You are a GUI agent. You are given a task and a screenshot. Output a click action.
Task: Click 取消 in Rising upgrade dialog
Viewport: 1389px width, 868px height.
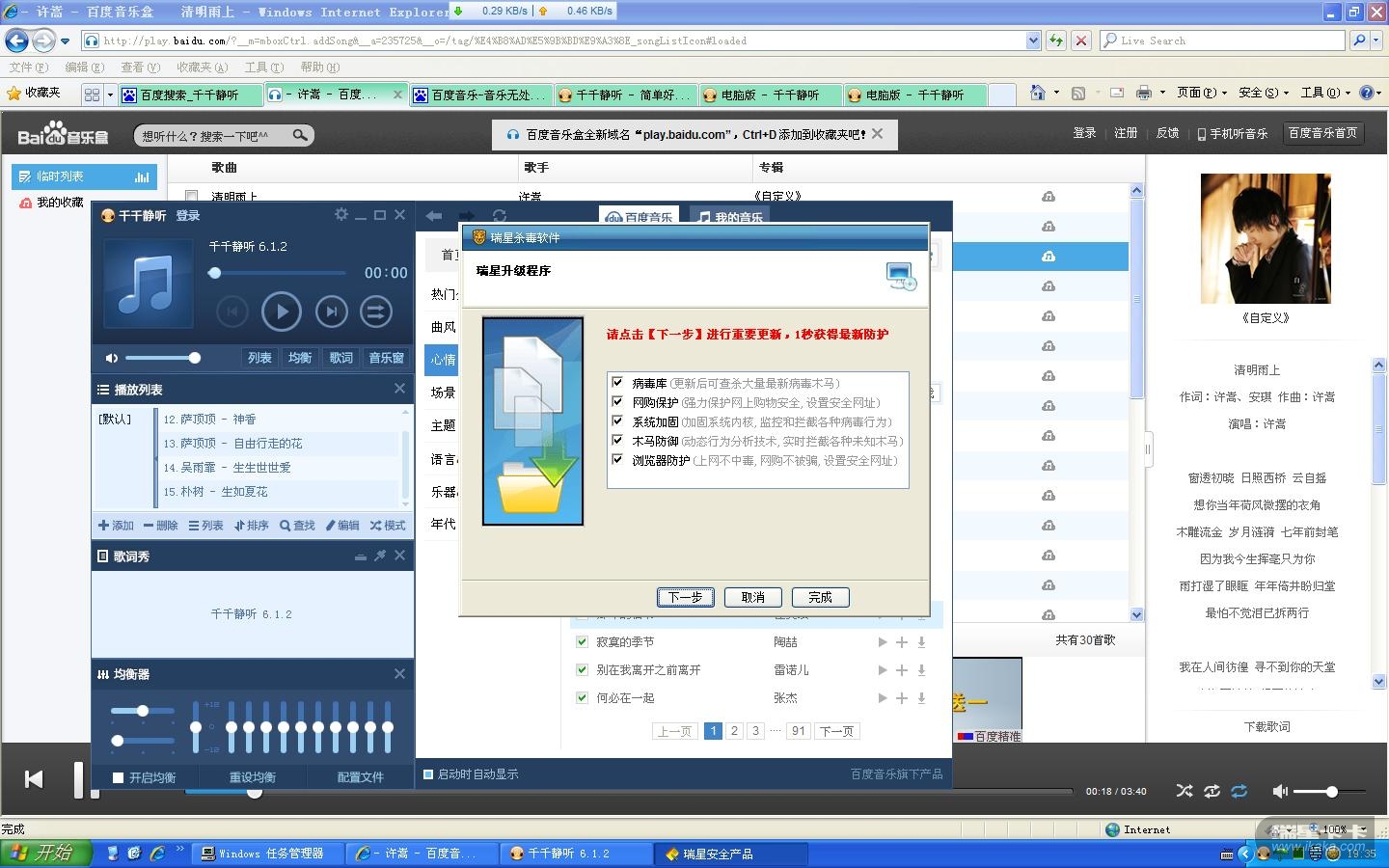click(753, 597)
